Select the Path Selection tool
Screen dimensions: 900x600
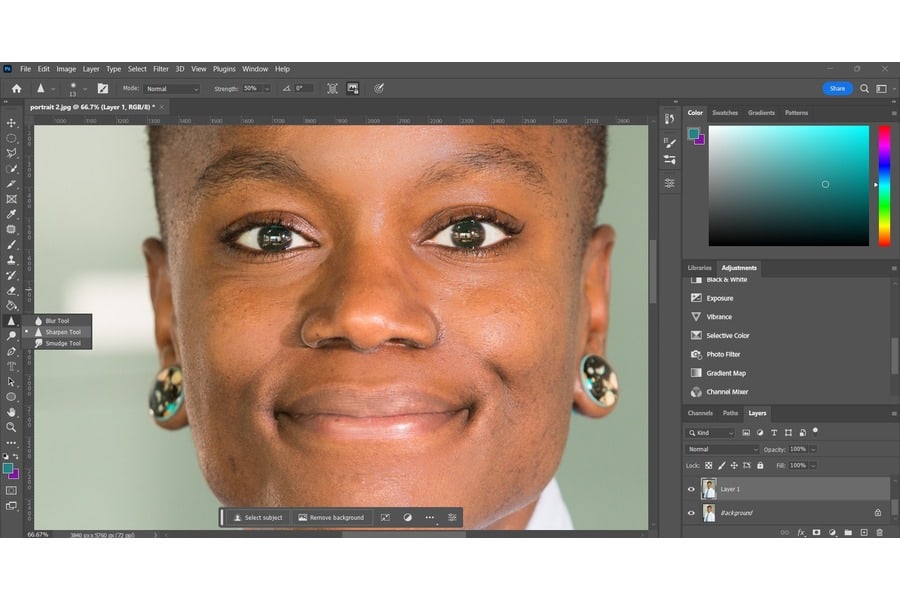[11, 382]
